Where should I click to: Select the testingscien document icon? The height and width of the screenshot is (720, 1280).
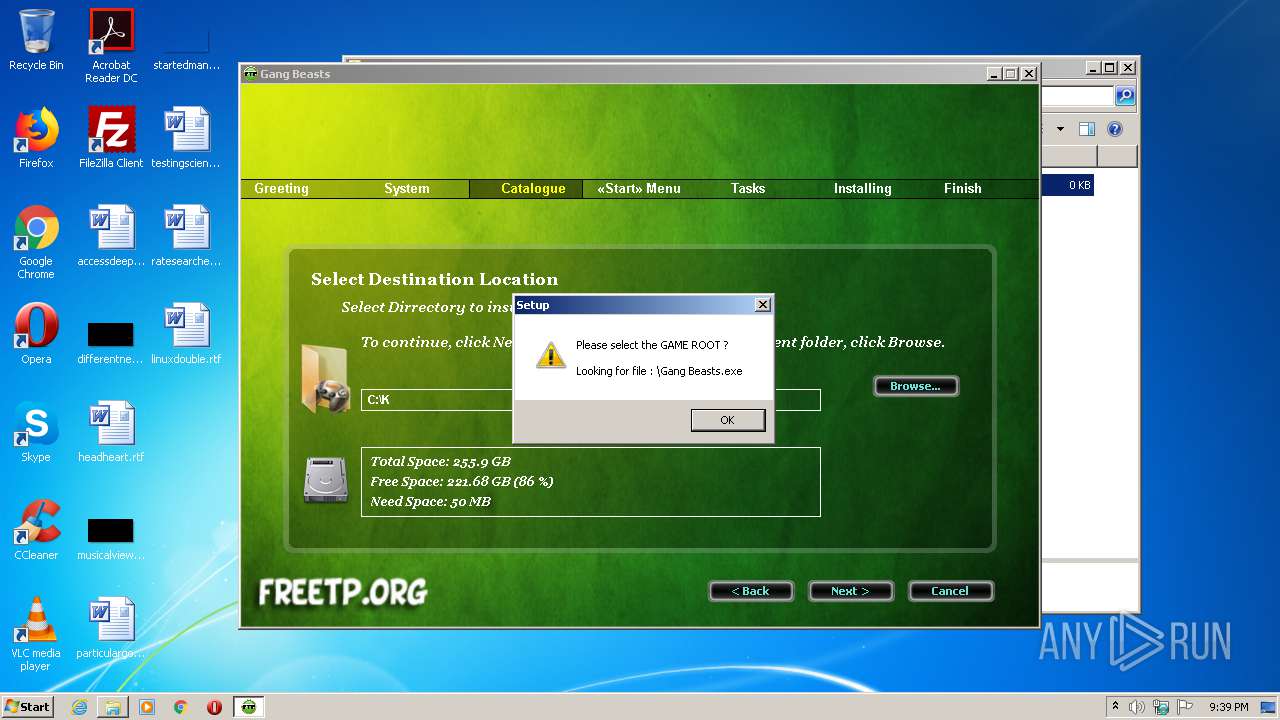[186, 138]
